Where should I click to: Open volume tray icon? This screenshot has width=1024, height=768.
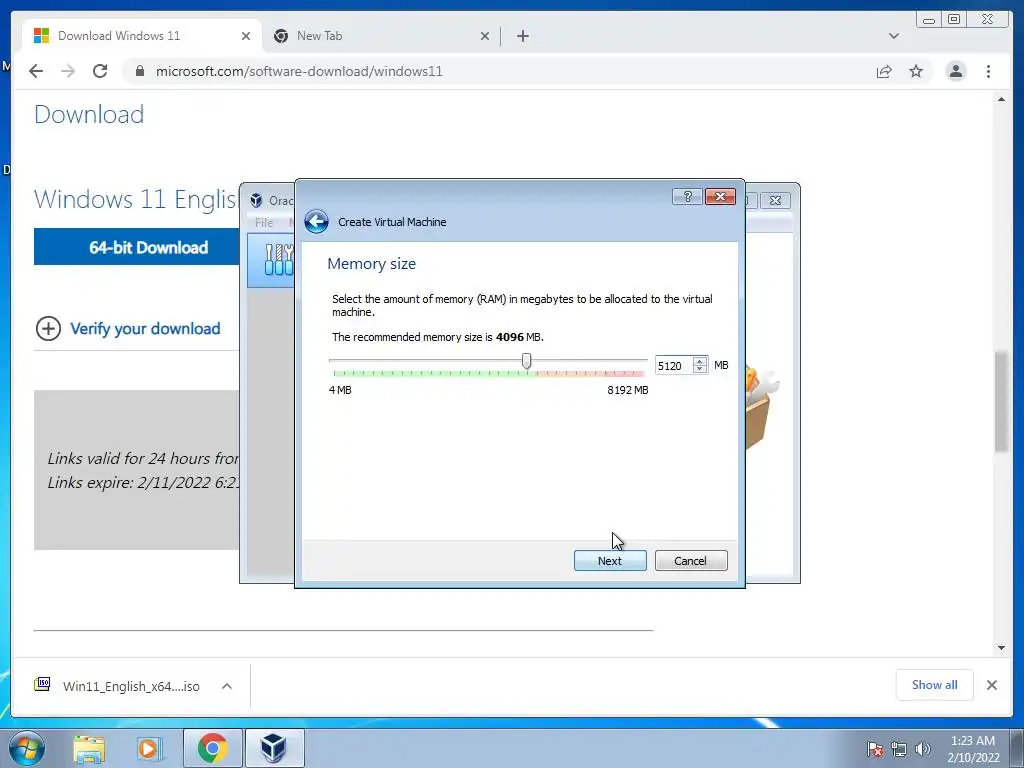click(923, 749)
